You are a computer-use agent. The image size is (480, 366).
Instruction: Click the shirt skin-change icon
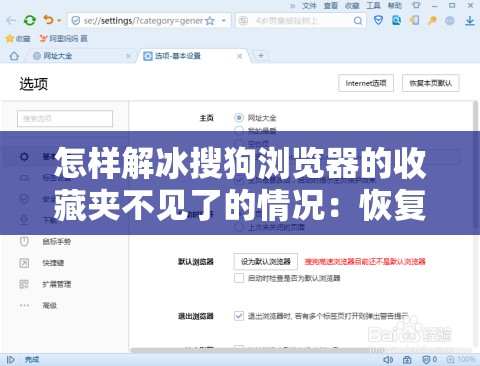(416, 6)
